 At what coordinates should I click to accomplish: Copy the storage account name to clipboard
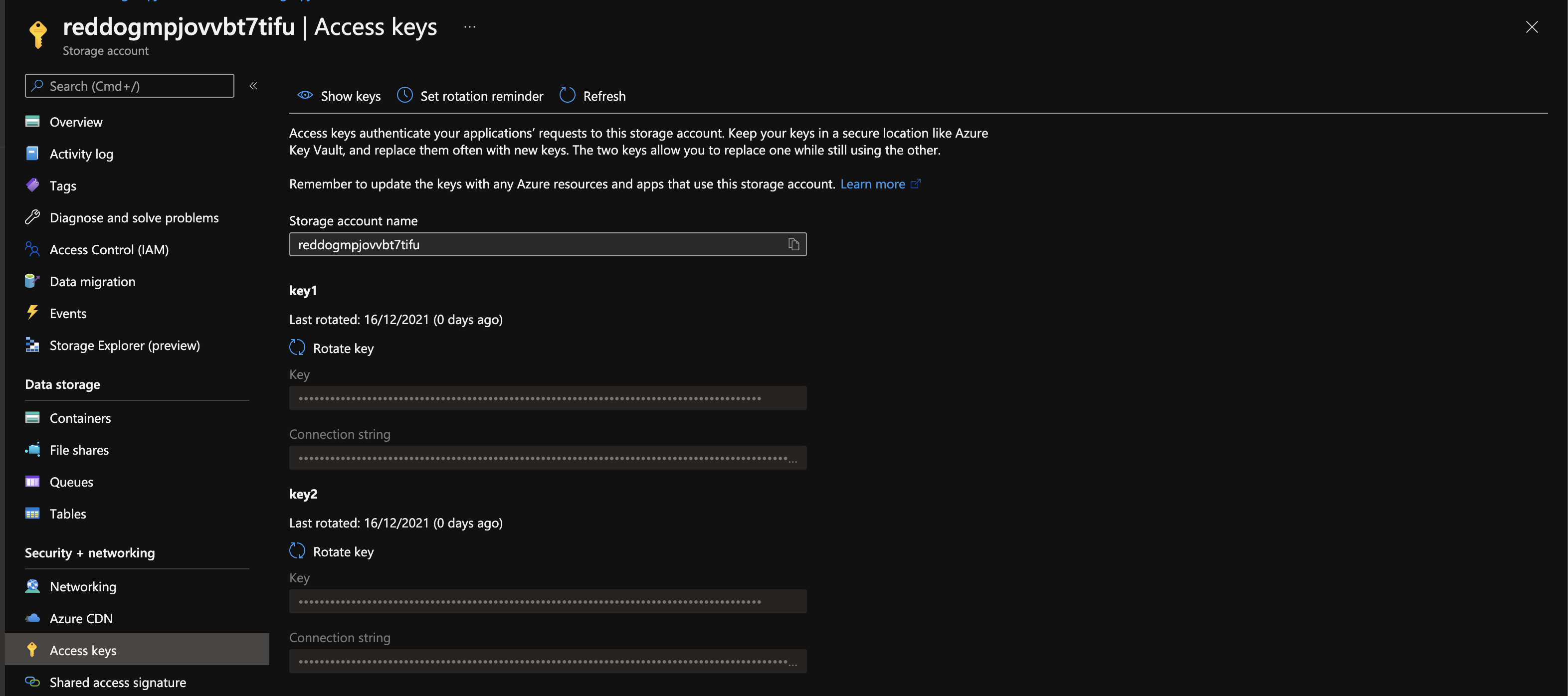pos(793,244)
